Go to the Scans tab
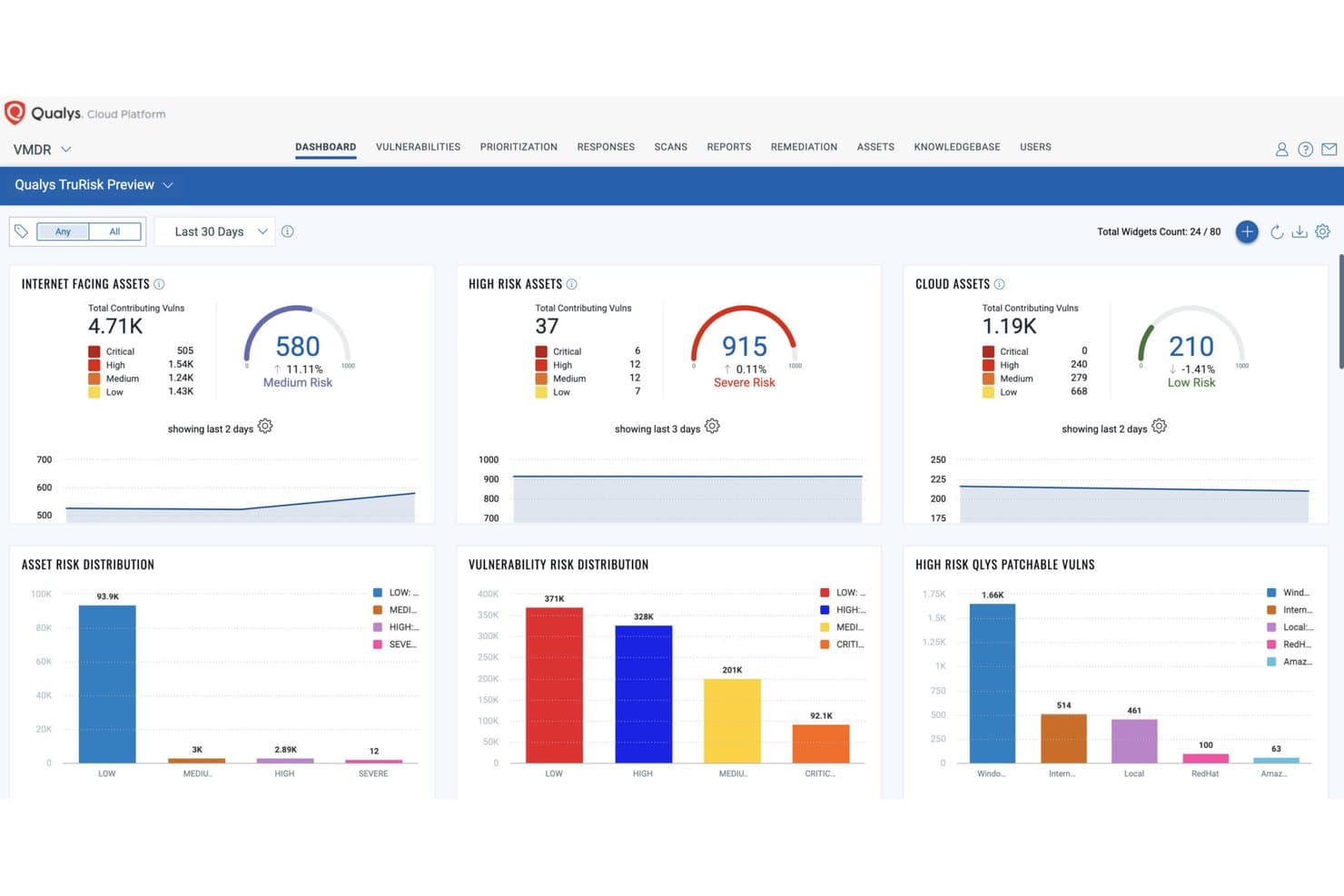 click(x=671, y=147)
